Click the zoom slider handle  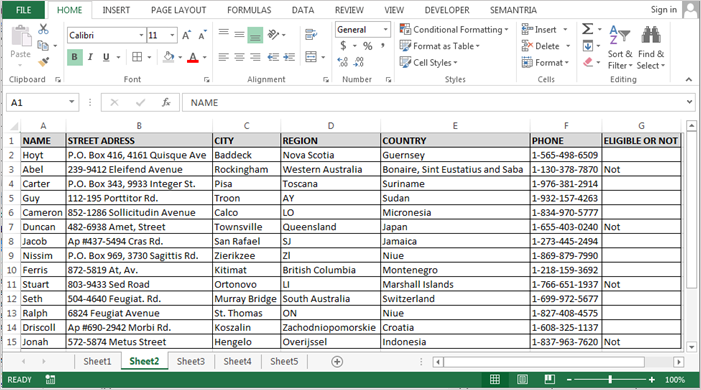pyautogui.click(x=610, y=379)
